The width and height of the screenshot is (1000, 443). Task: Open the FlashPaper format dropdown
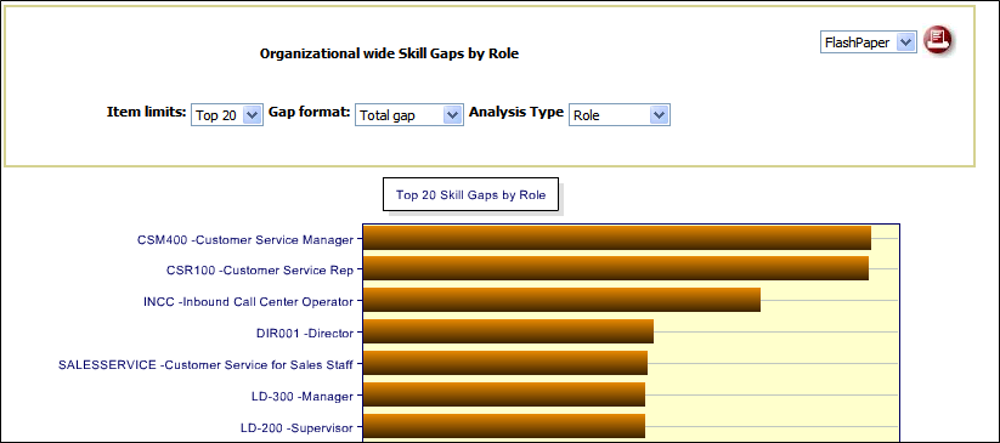(x=868, y=42)
